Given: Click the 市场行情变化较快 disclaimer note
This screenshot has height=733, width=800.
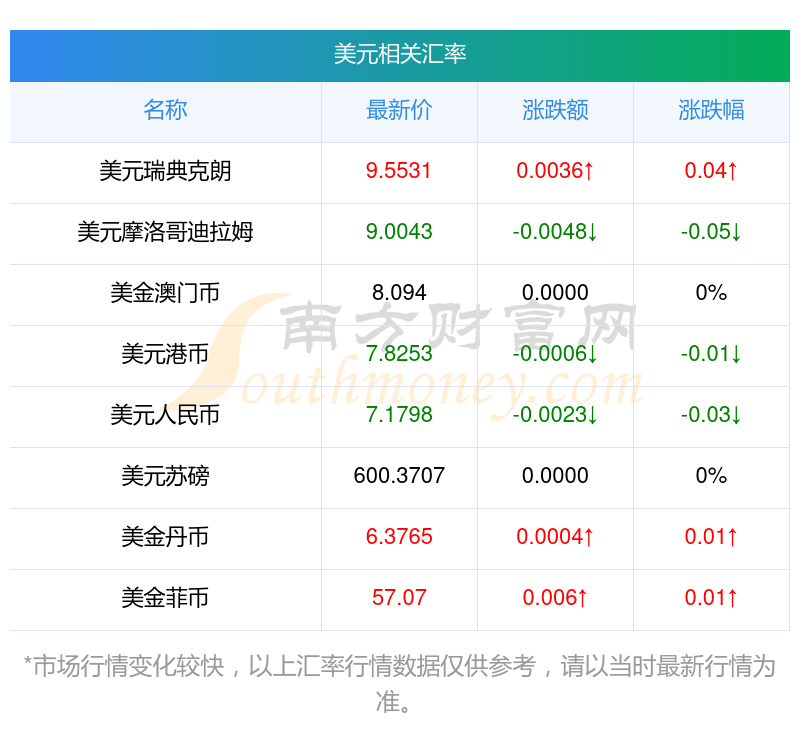Looking at the screenshot, I should (399, 684).
